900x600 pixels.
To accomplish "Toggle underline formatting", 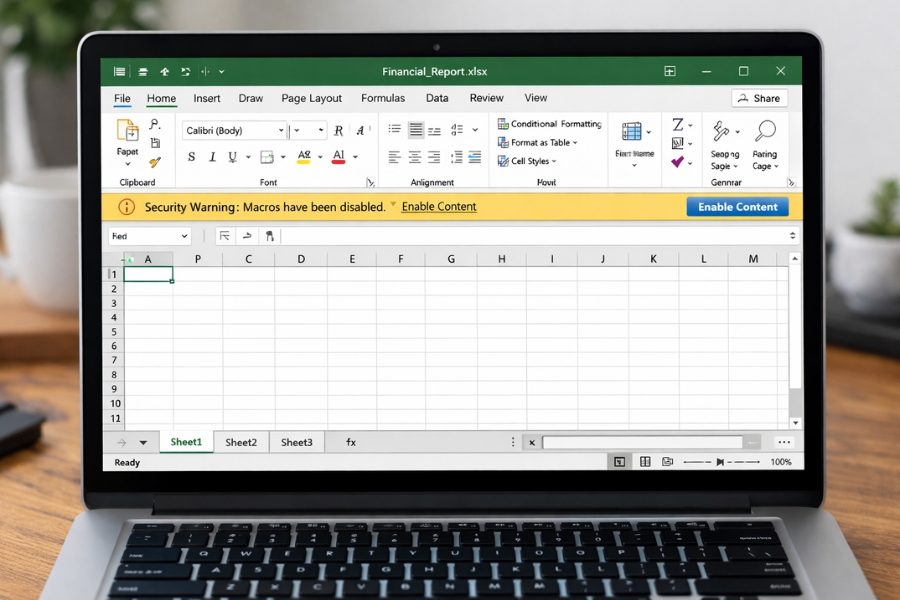I will (x=233, y=157).
